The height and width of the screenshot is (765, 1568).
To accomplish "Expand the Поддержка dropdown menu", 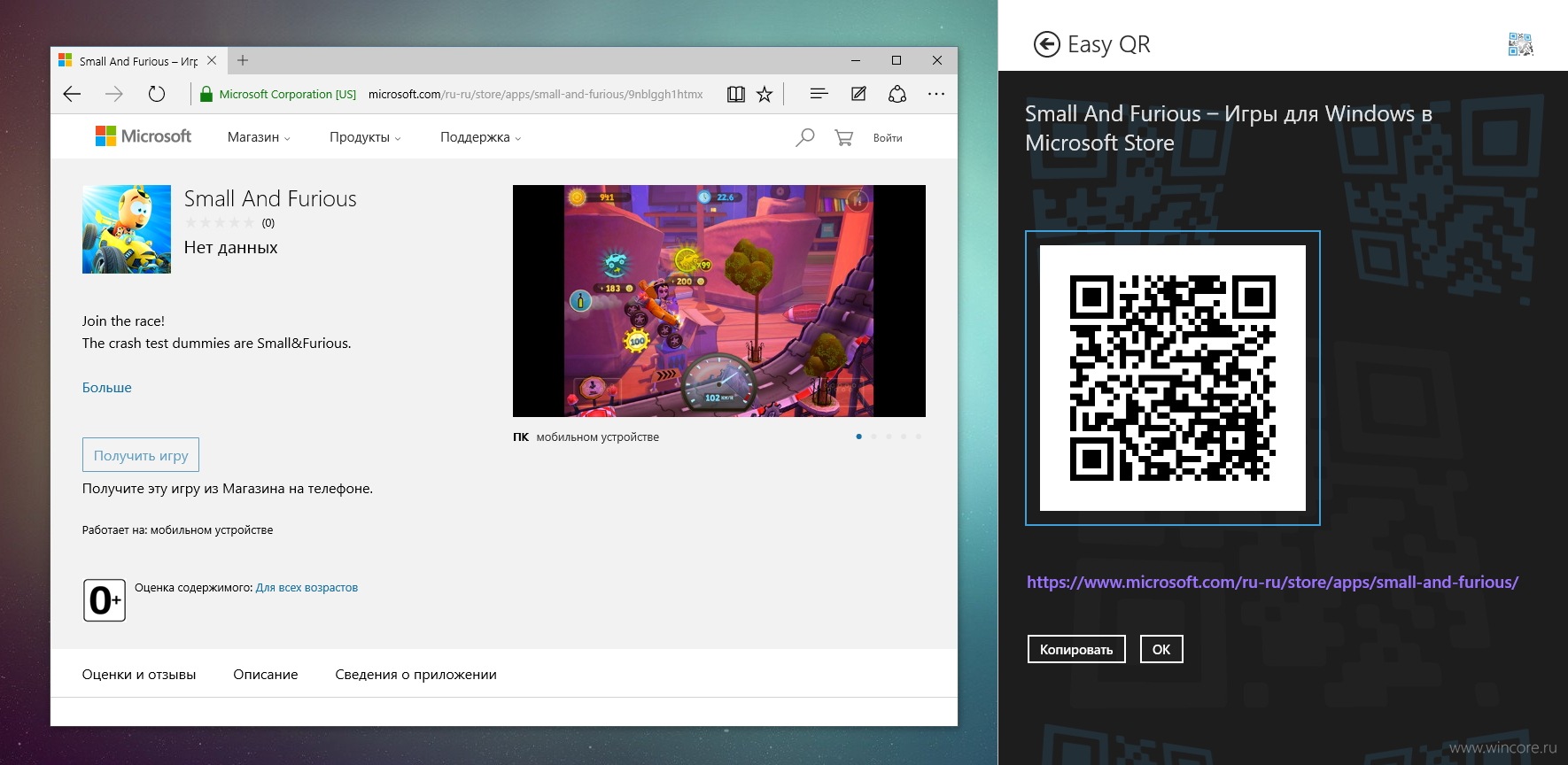I will pos(481,137).
